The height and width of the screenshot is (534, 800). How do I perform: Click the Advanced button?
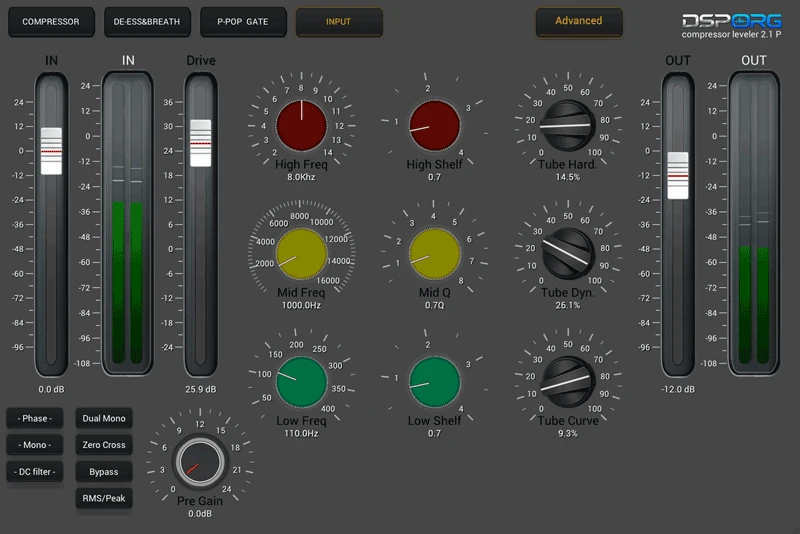(x=579, y=21)
